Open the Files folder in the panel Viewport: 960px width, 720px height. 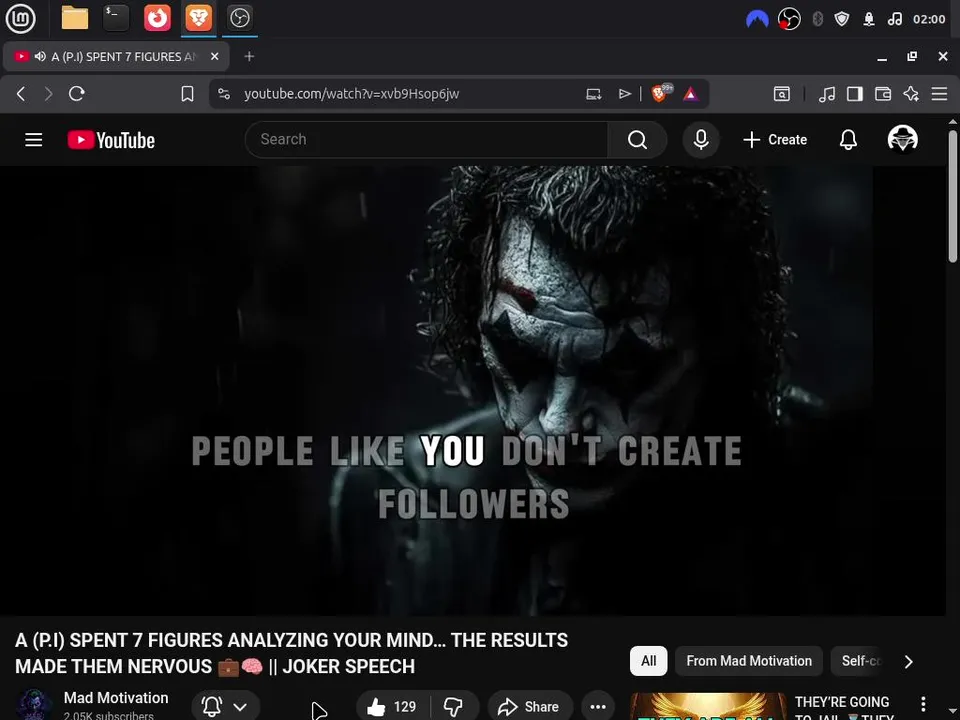pyautogui.click(x=75, y=18)
